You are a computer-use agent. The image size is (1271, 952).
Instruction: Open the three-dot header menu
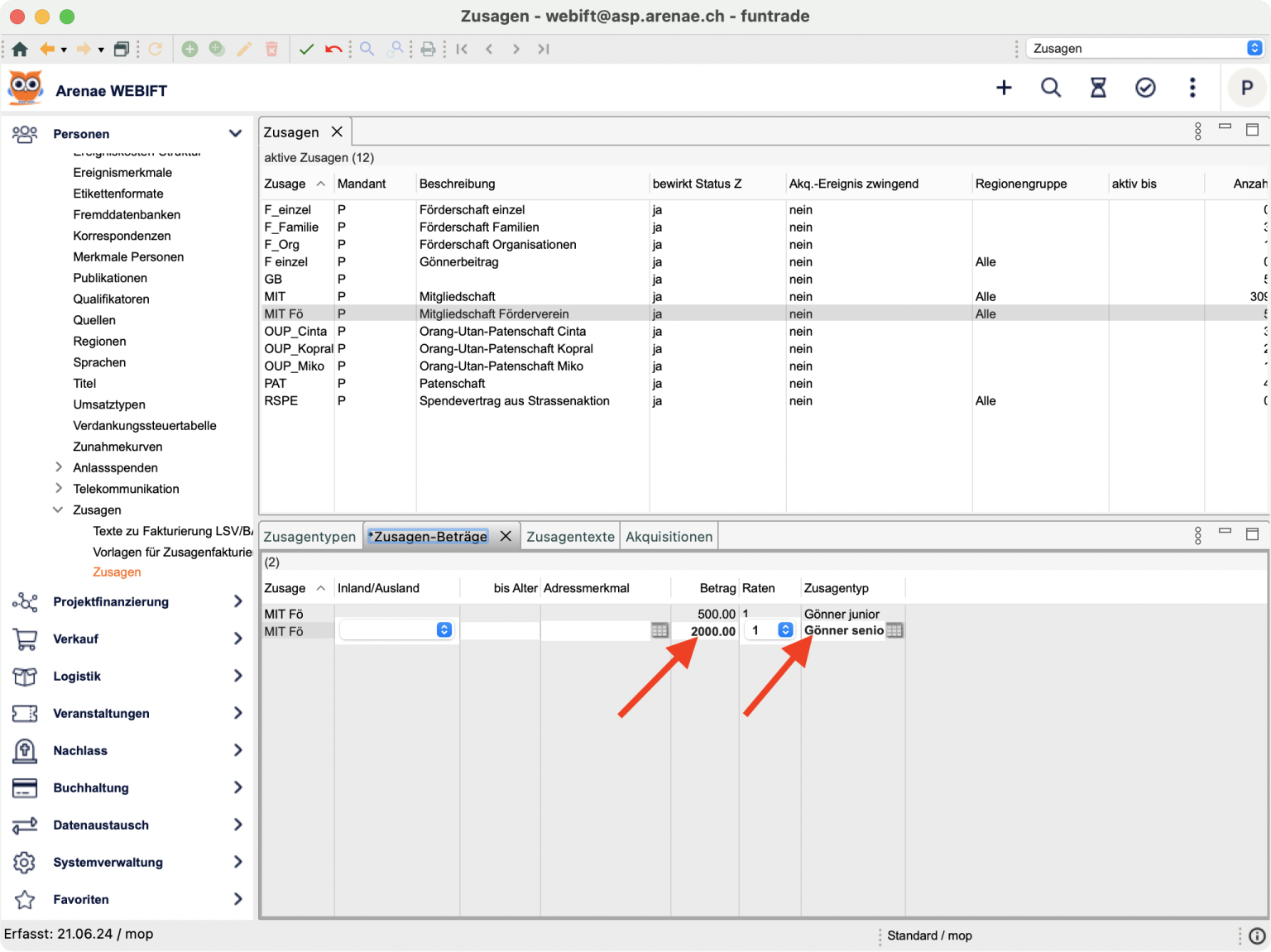1192,88
